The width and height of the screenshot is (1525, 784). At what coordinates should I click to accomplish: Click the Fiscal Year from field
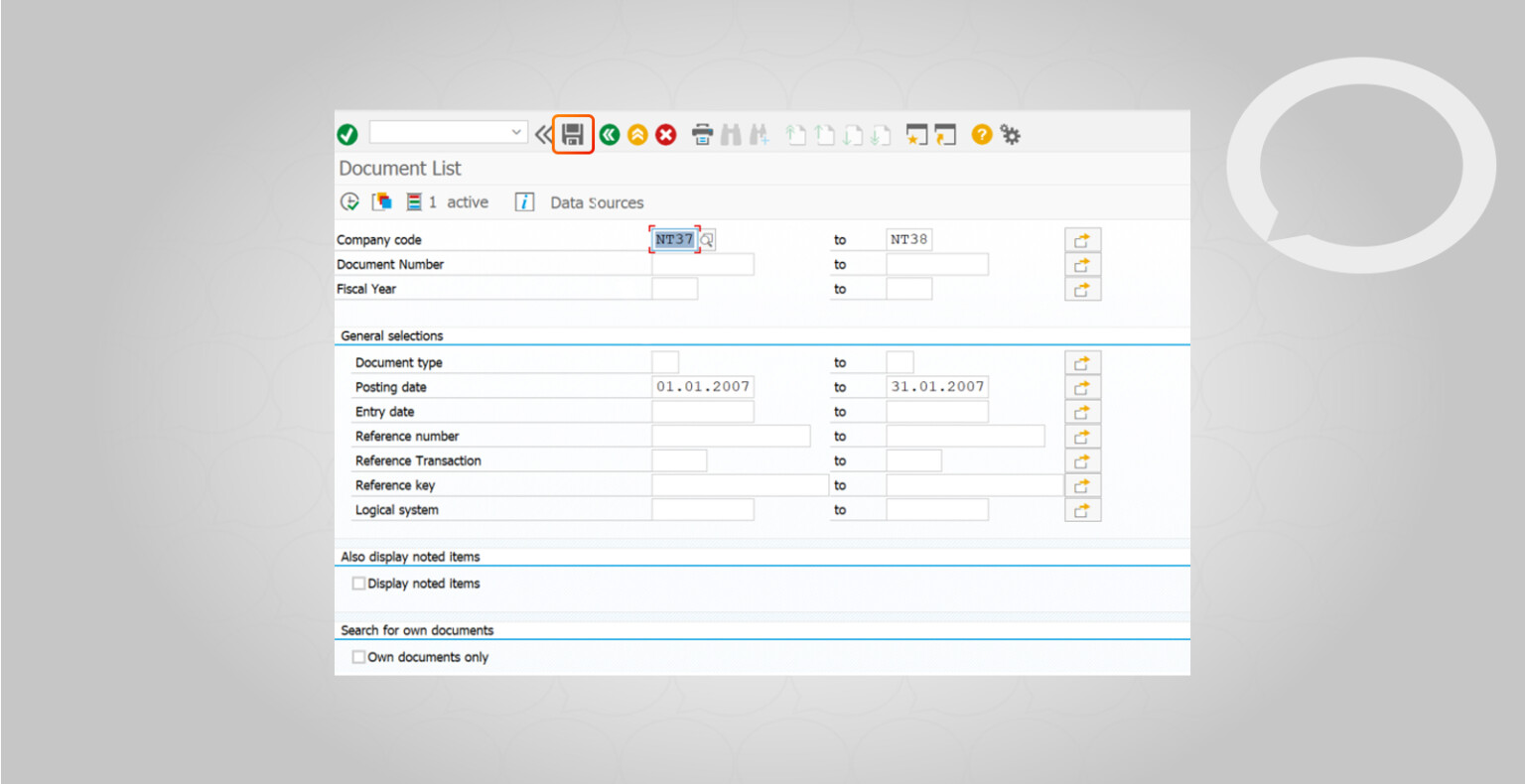(675, 289)
